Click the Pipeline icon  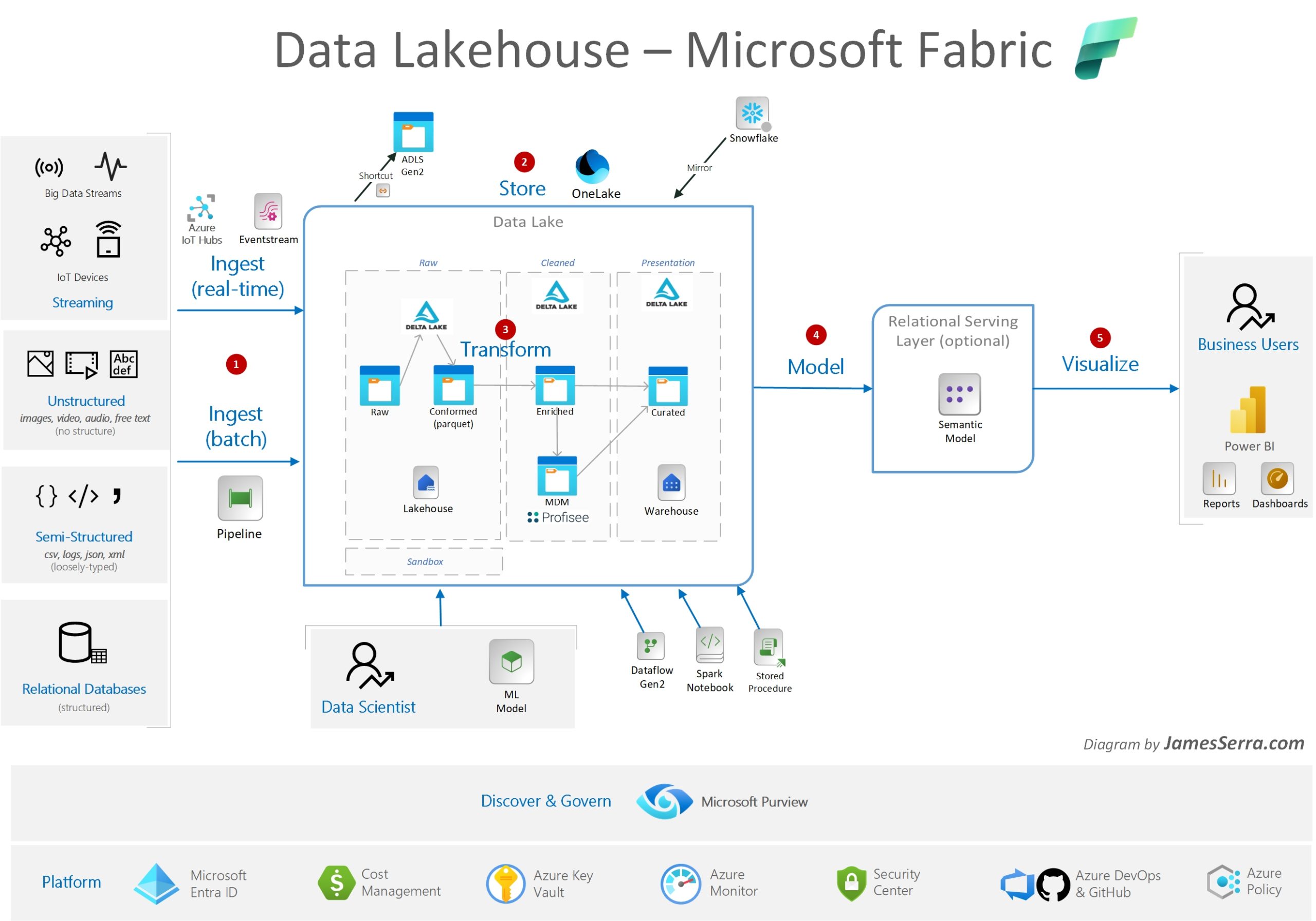(x=240, y=498)
